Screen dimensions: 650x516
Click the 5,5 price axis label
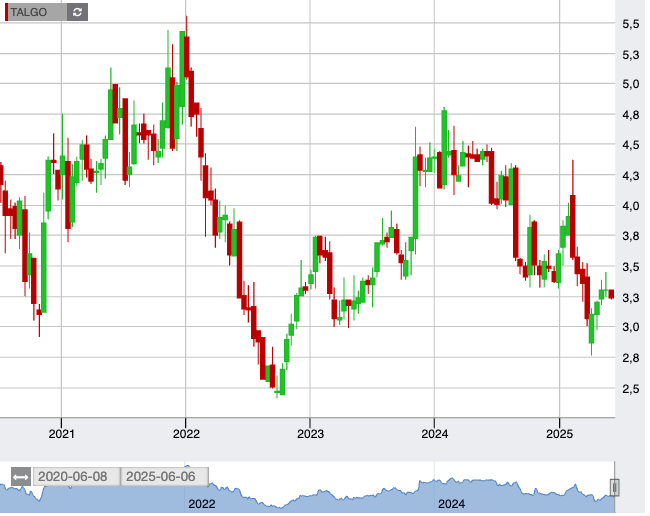pos(631,24)
